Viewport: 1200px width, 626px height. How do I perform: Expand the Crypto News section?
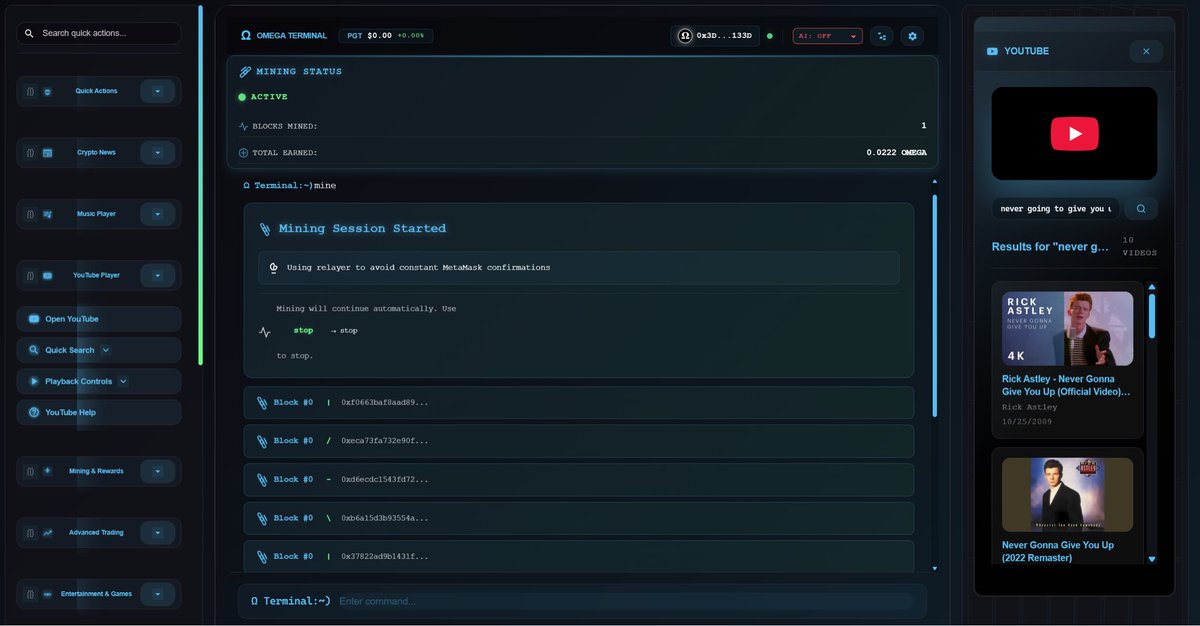coord(157,153)
